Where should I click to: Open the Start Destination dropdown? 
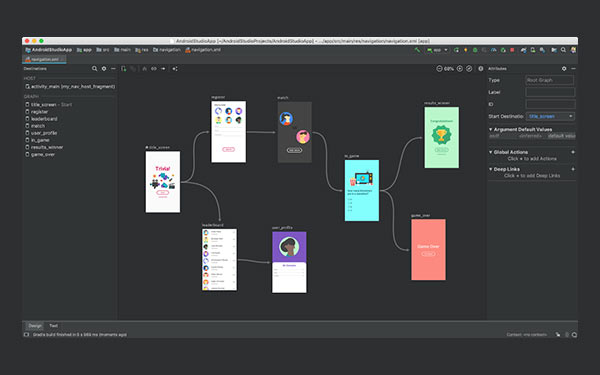pos(550,116)
